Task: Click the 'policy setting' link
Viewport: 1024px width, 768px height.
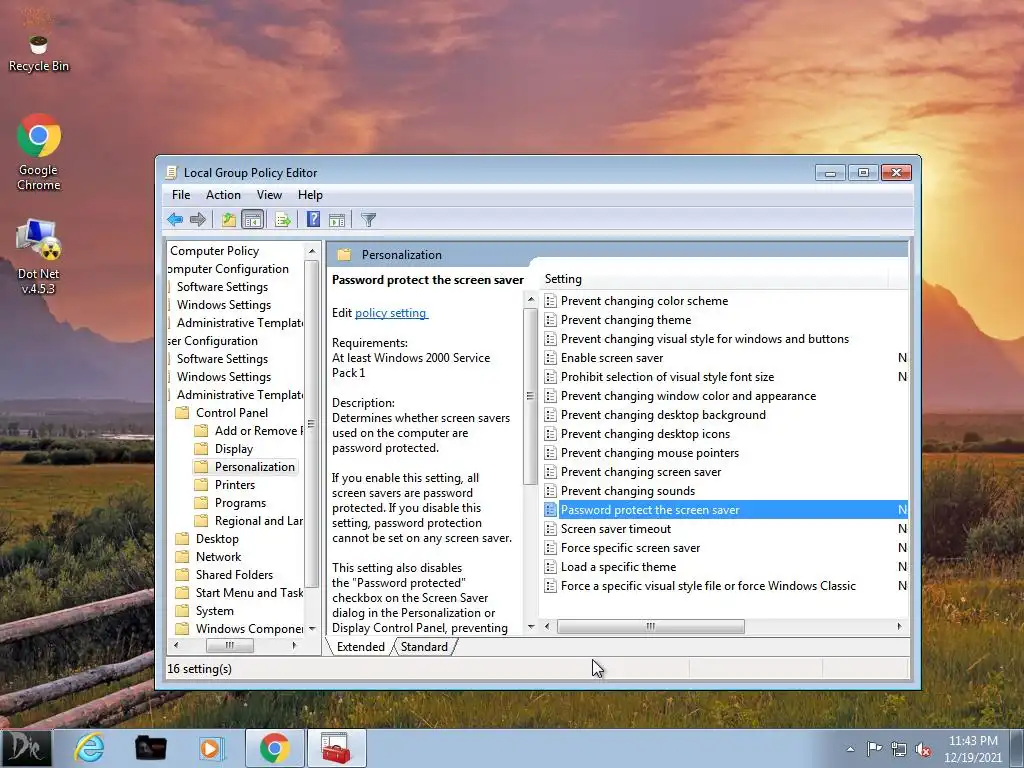Action: tap(391, 313)
